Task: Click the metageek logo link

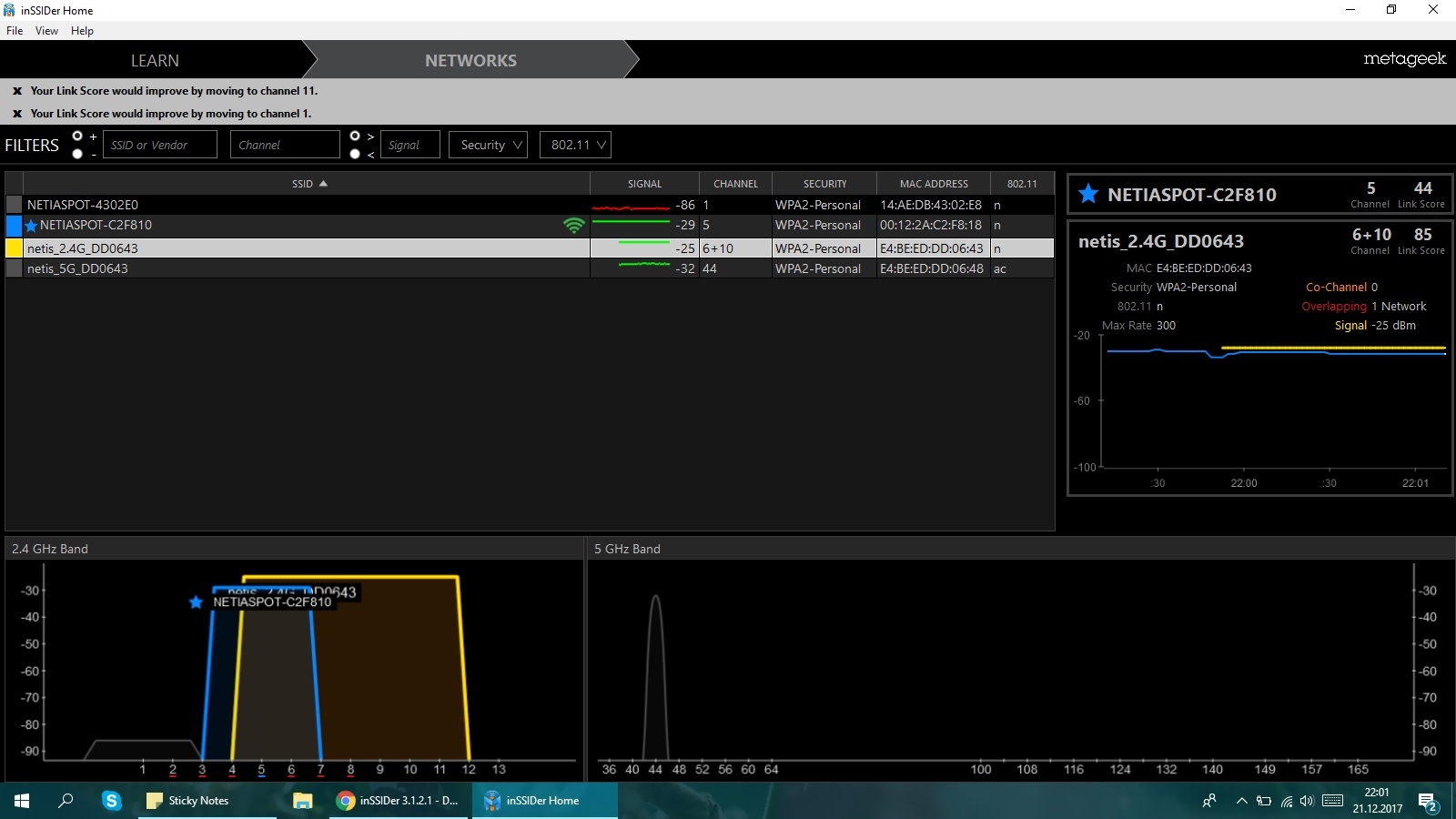Action: 1404,58
